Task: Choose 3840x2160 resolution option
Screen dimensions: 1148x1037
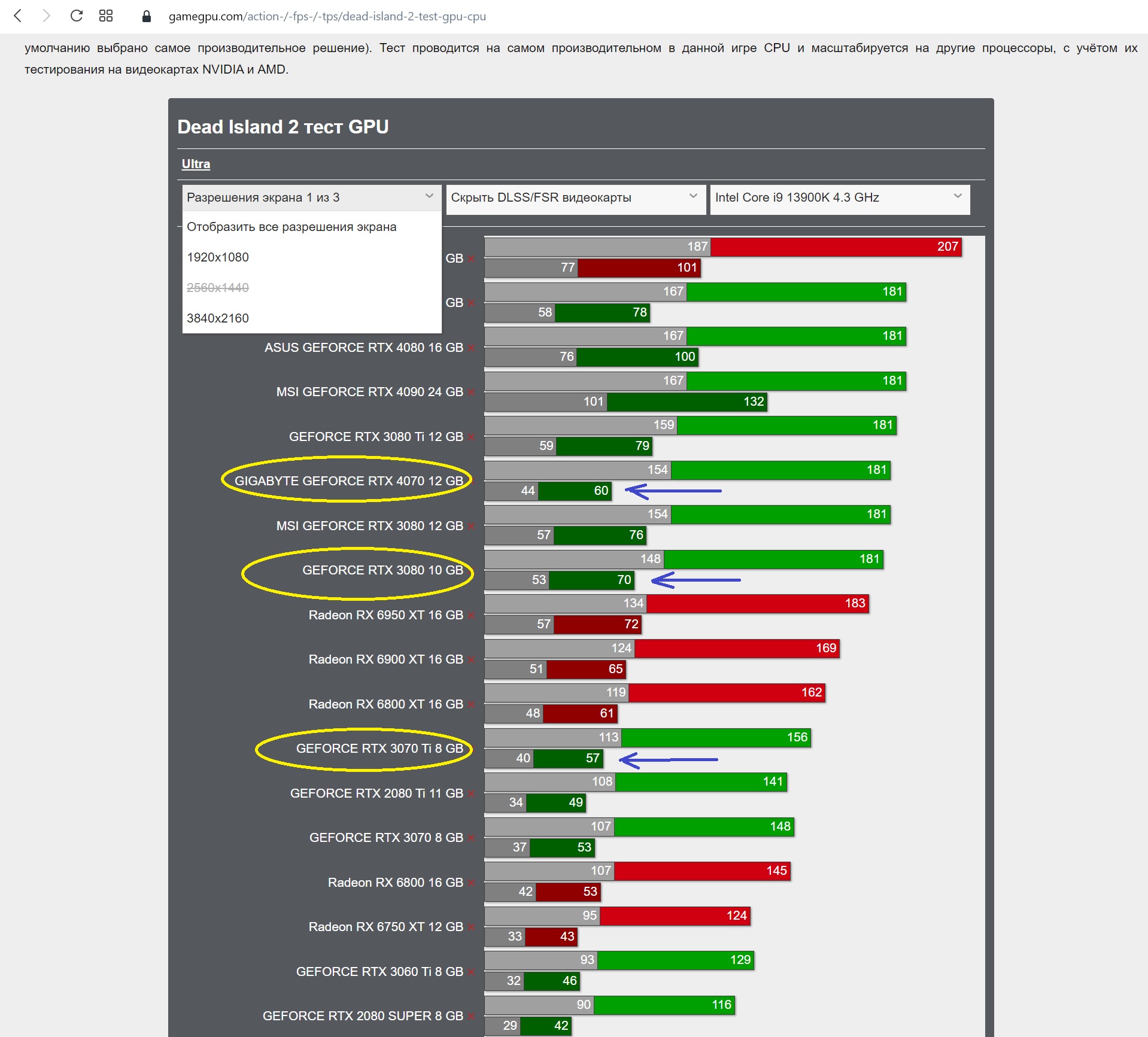Action: click(311, 318)
